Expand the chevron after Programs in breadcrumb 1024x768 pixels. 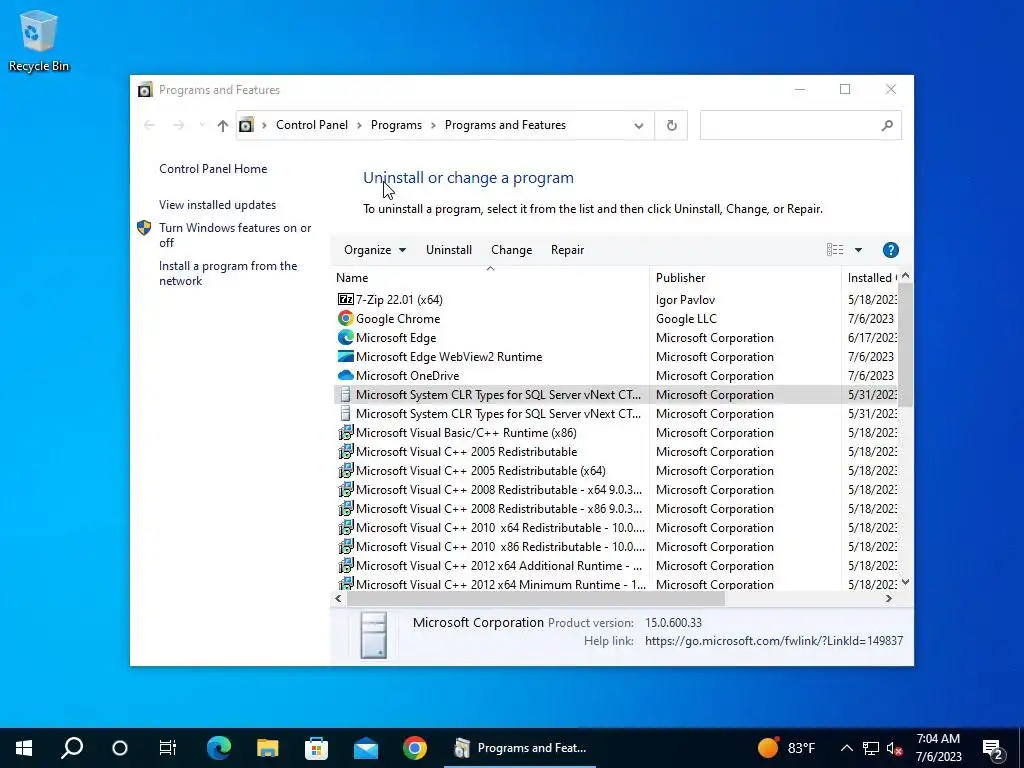click(433, 125)
